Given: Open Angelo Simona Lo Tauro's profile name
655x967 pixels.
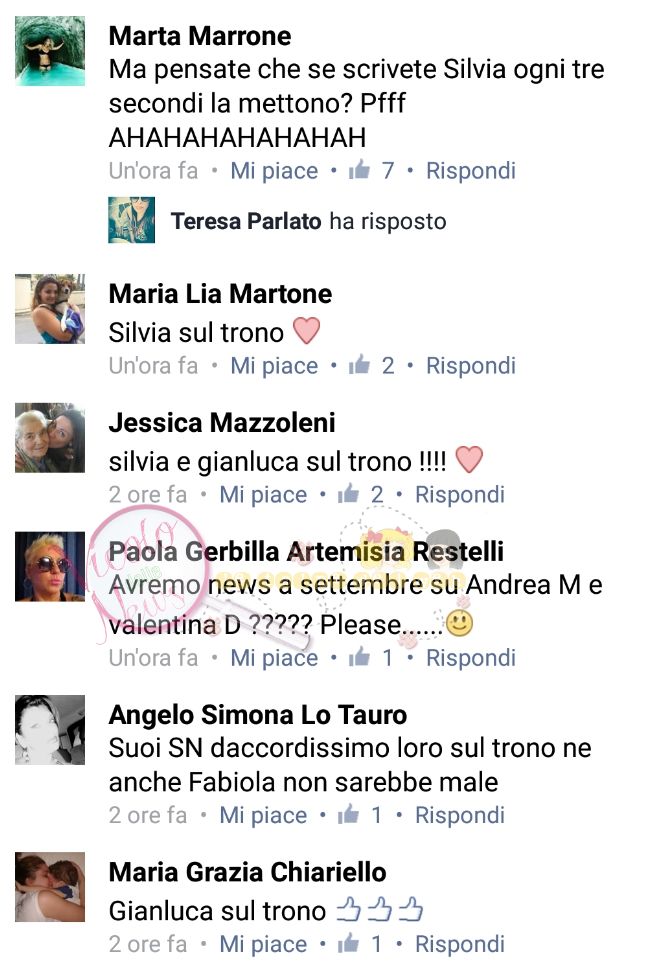Looking at the screenshot, I should pyautogui.click(x=258, y=715).
